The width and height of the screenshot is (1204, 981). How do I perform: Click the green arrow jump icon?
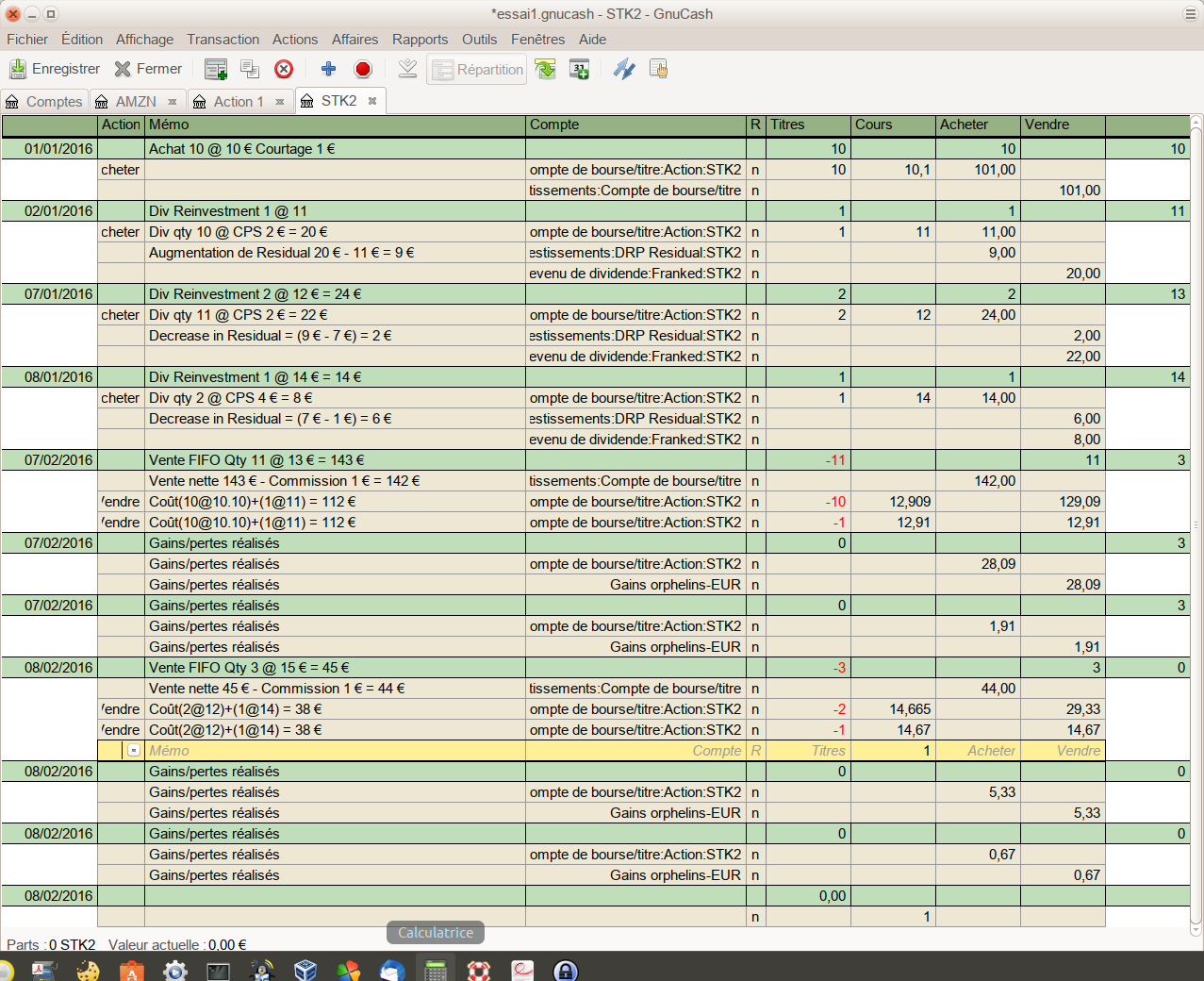coord(545,69)
